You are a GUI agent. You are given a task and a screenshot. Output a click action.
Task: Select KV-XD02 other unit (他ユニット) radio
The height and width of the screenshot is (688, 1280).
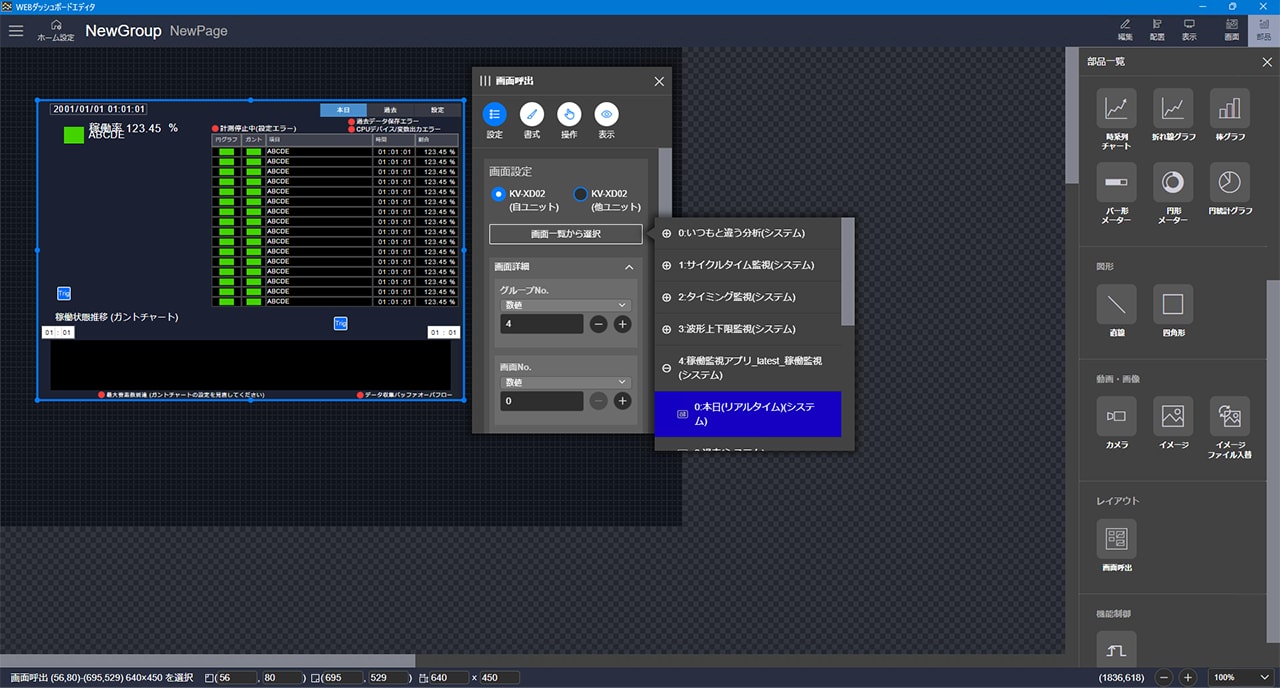580,194
